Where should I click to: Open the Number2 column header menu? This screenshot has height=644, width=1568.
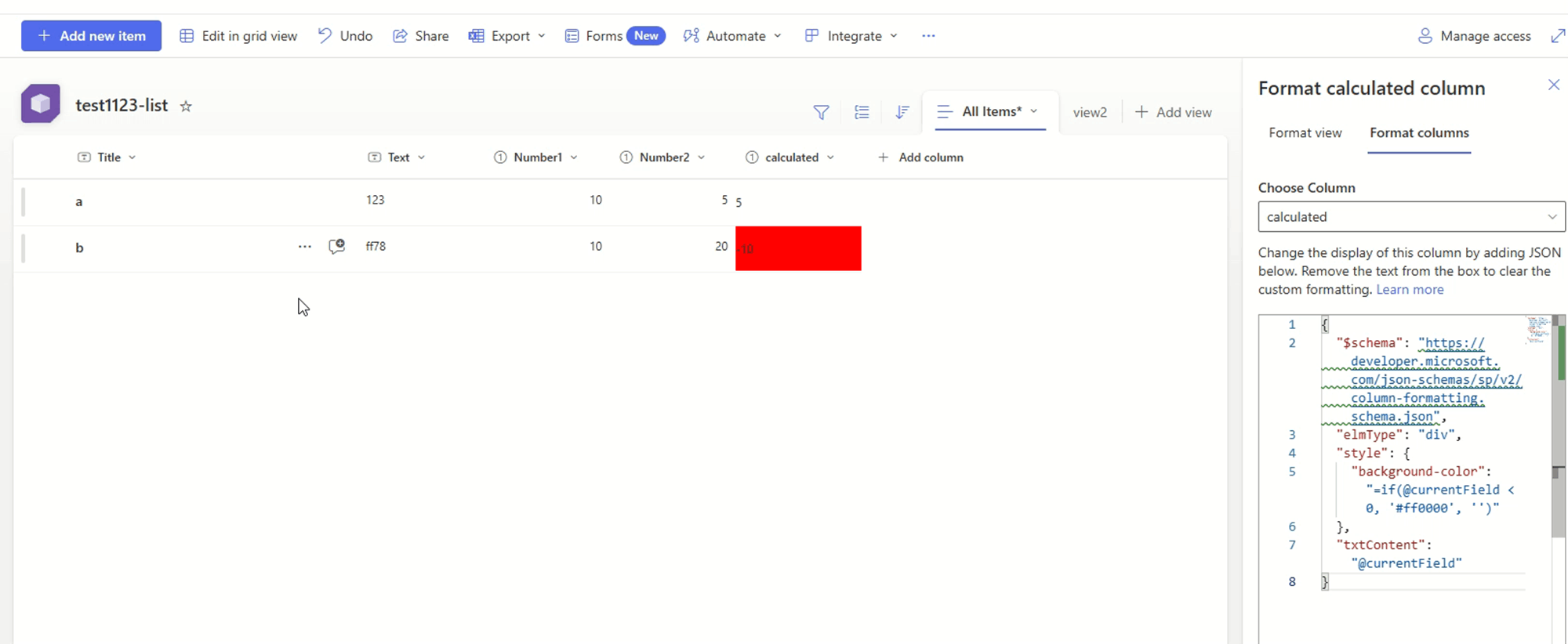(662, 157)
